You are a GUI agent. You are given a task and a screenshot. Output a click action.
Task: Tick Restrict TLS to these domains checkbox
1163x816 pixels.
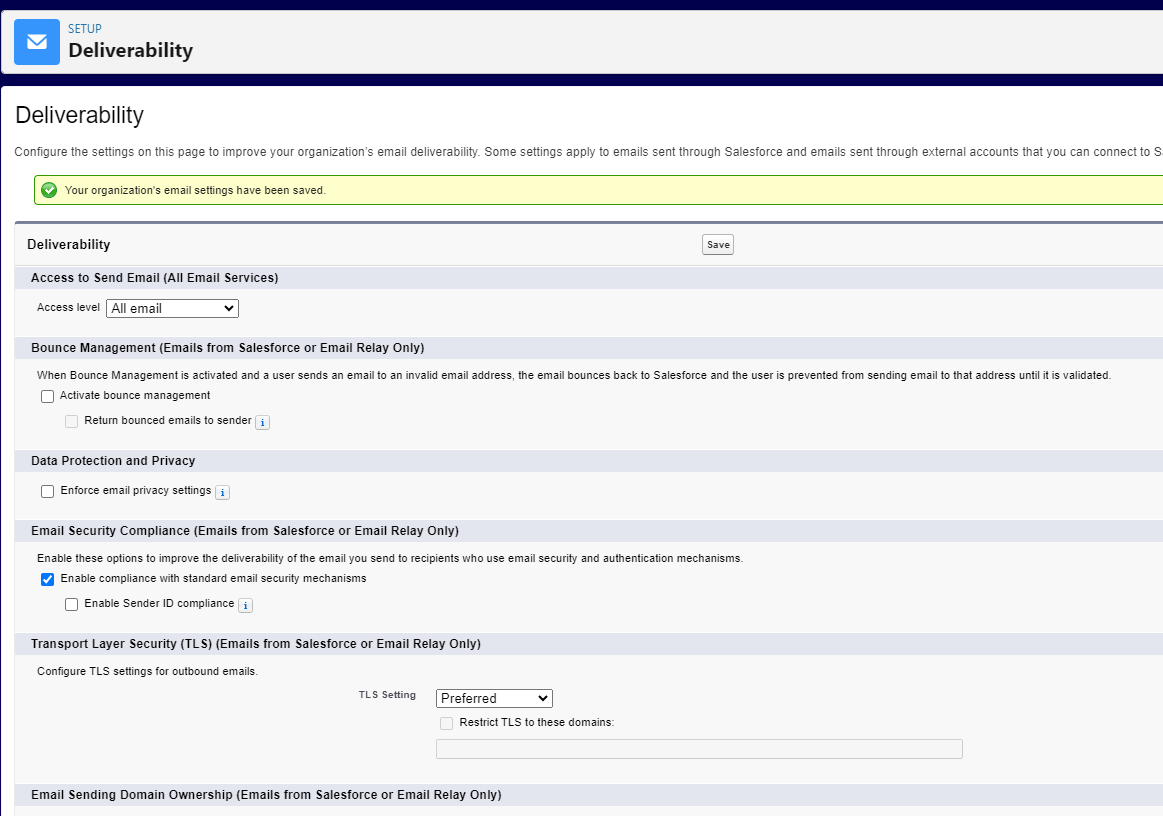[x=447, y=723]
